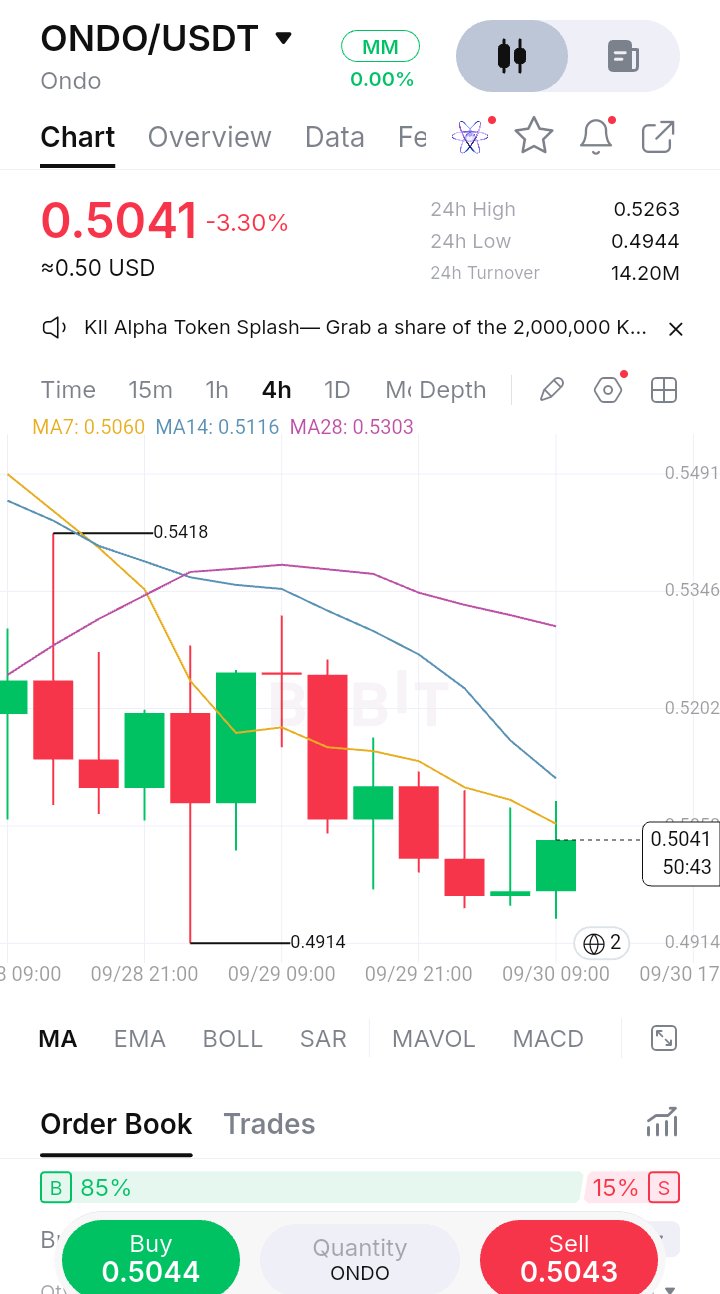The width and height of the screenshot is (720, 1294).
Task: Switch to the Overview tab
Action: click(210, 137)
